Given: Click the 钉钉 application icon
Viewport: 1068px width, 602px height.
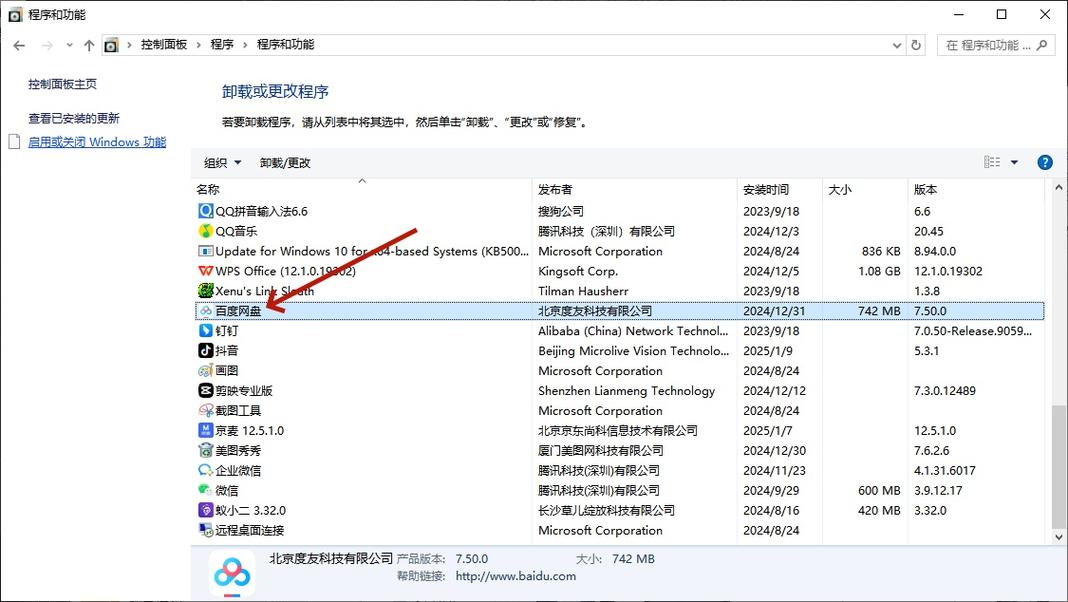Looking at the screenshot, I should pos(203,330).
